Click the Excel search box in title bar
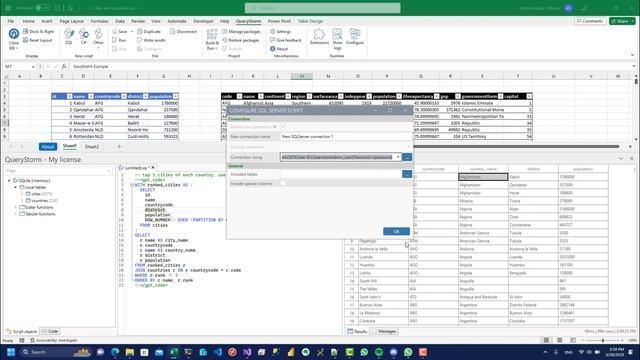Screen dimensions: 640x360 (322, 8)
